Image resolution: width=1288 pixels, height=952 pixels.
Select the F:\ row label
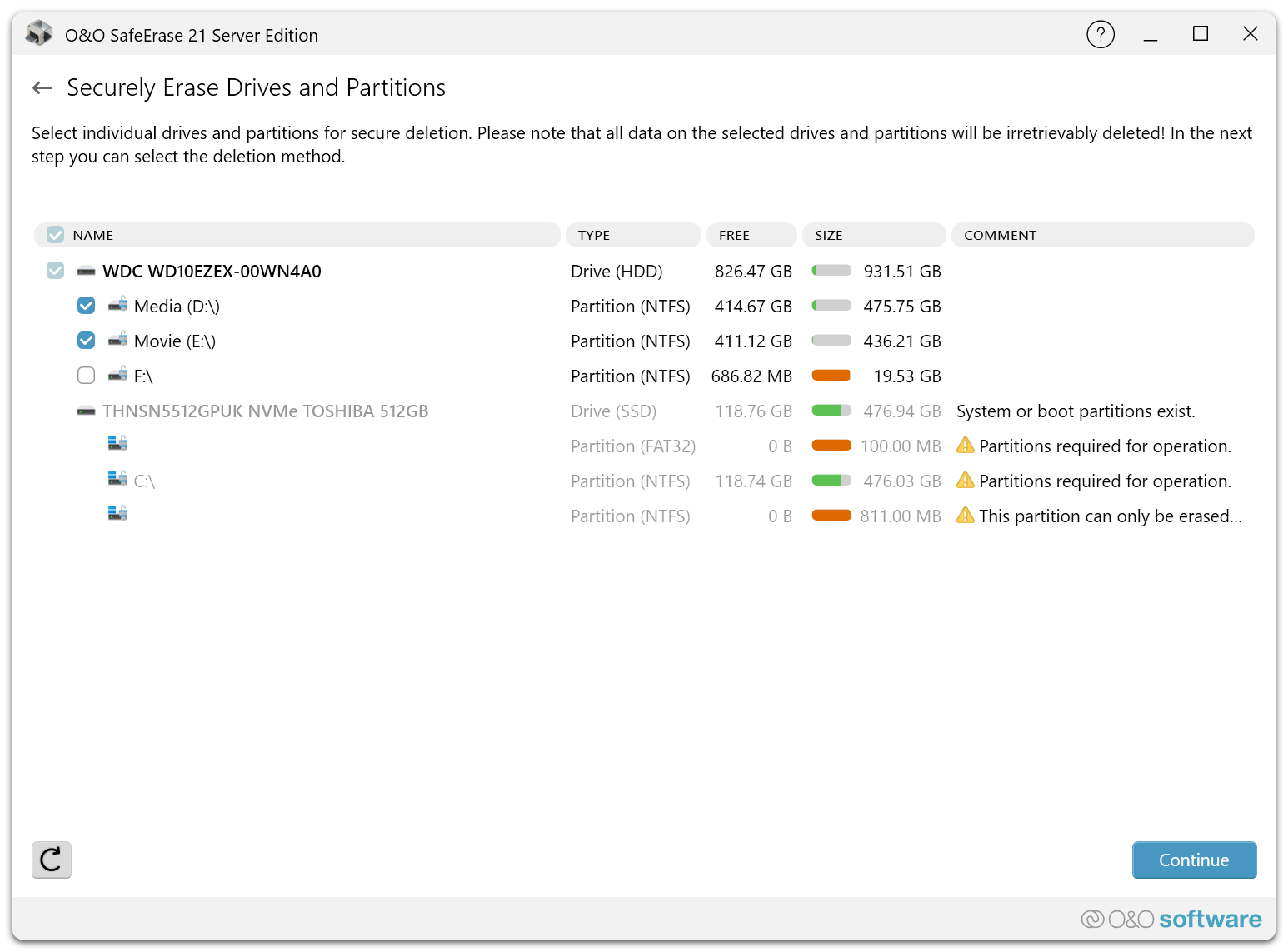(x=143, y=376)
